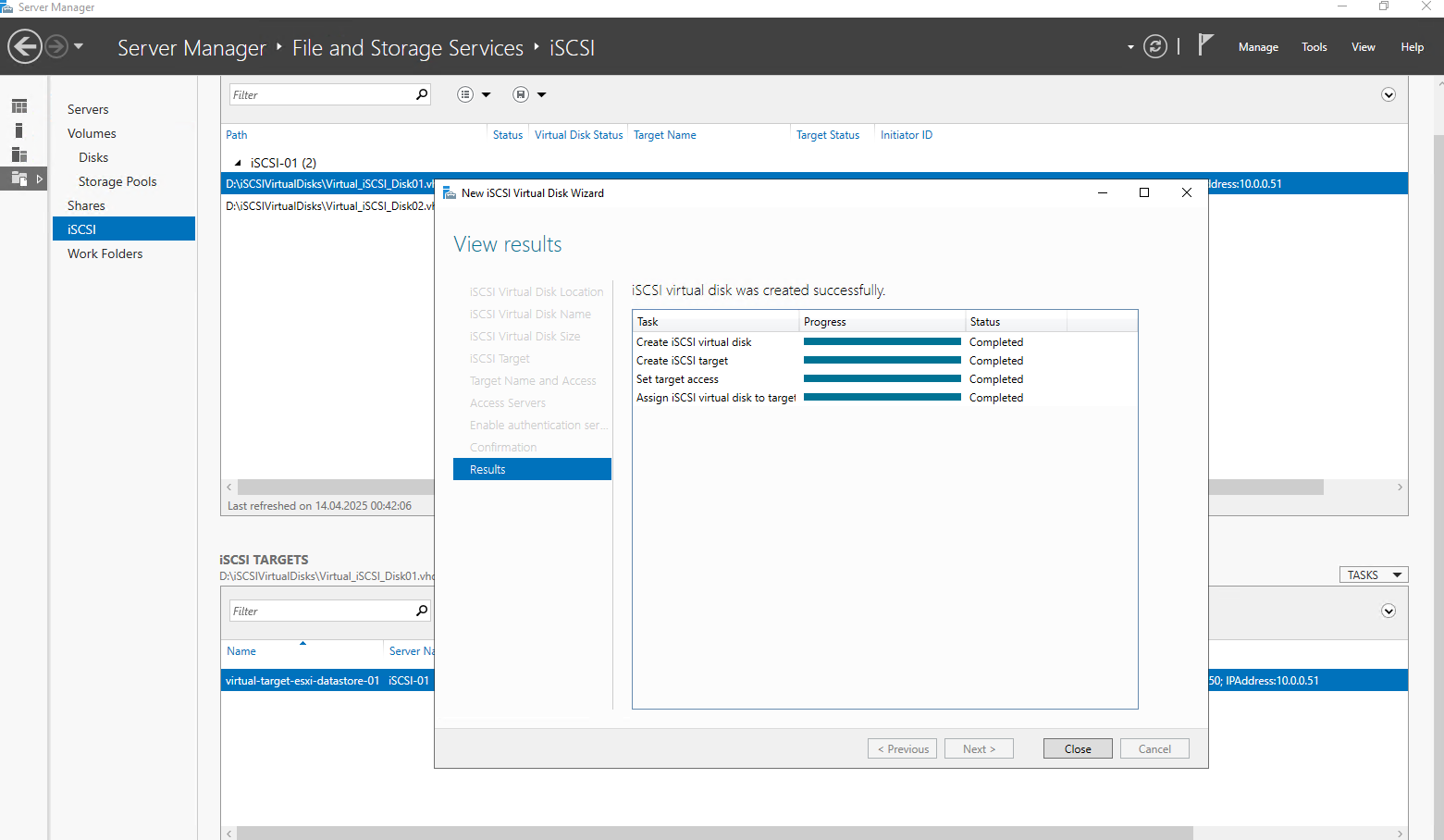
Task: Collapse the iSCSI-01 group
Action: (x=238, y=163)
